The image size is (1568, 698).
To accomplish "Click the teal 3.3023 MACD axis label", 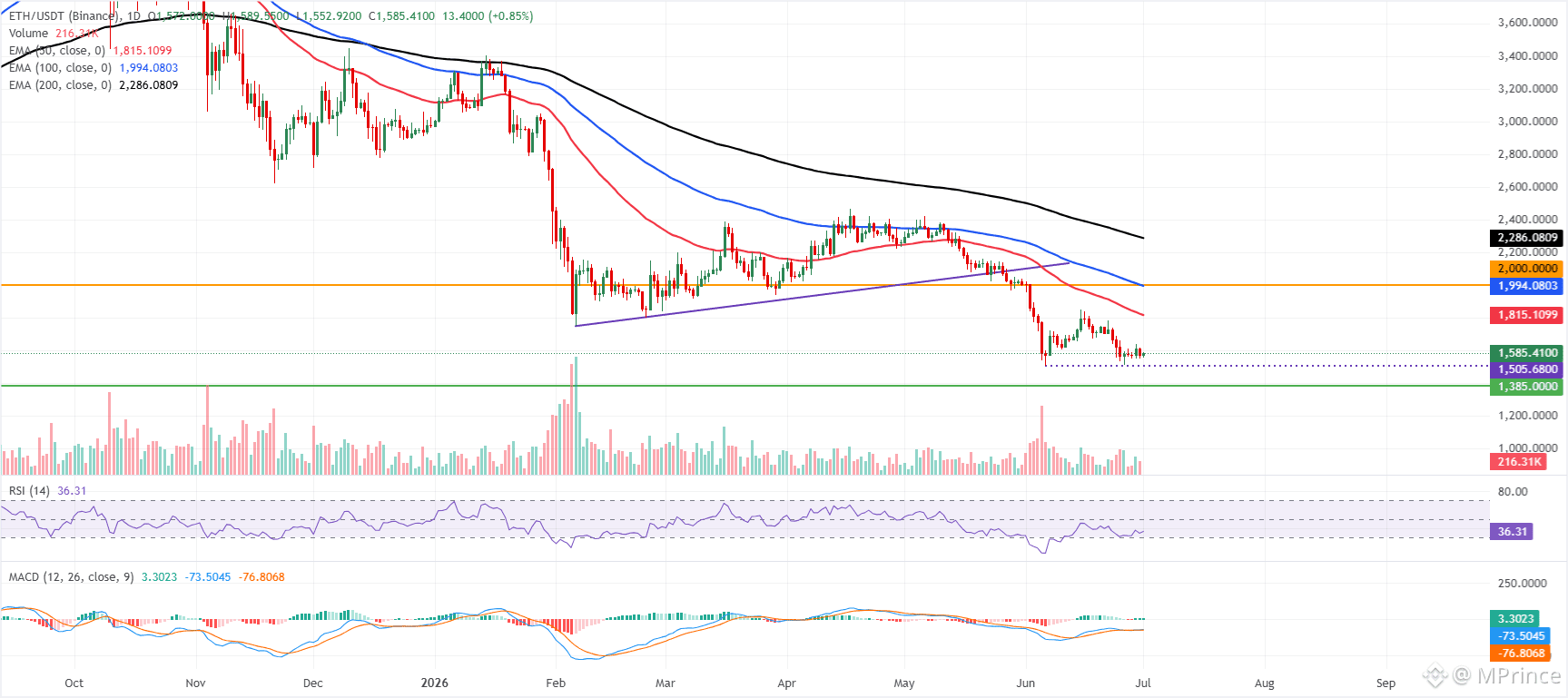I will click(1515, 619).
